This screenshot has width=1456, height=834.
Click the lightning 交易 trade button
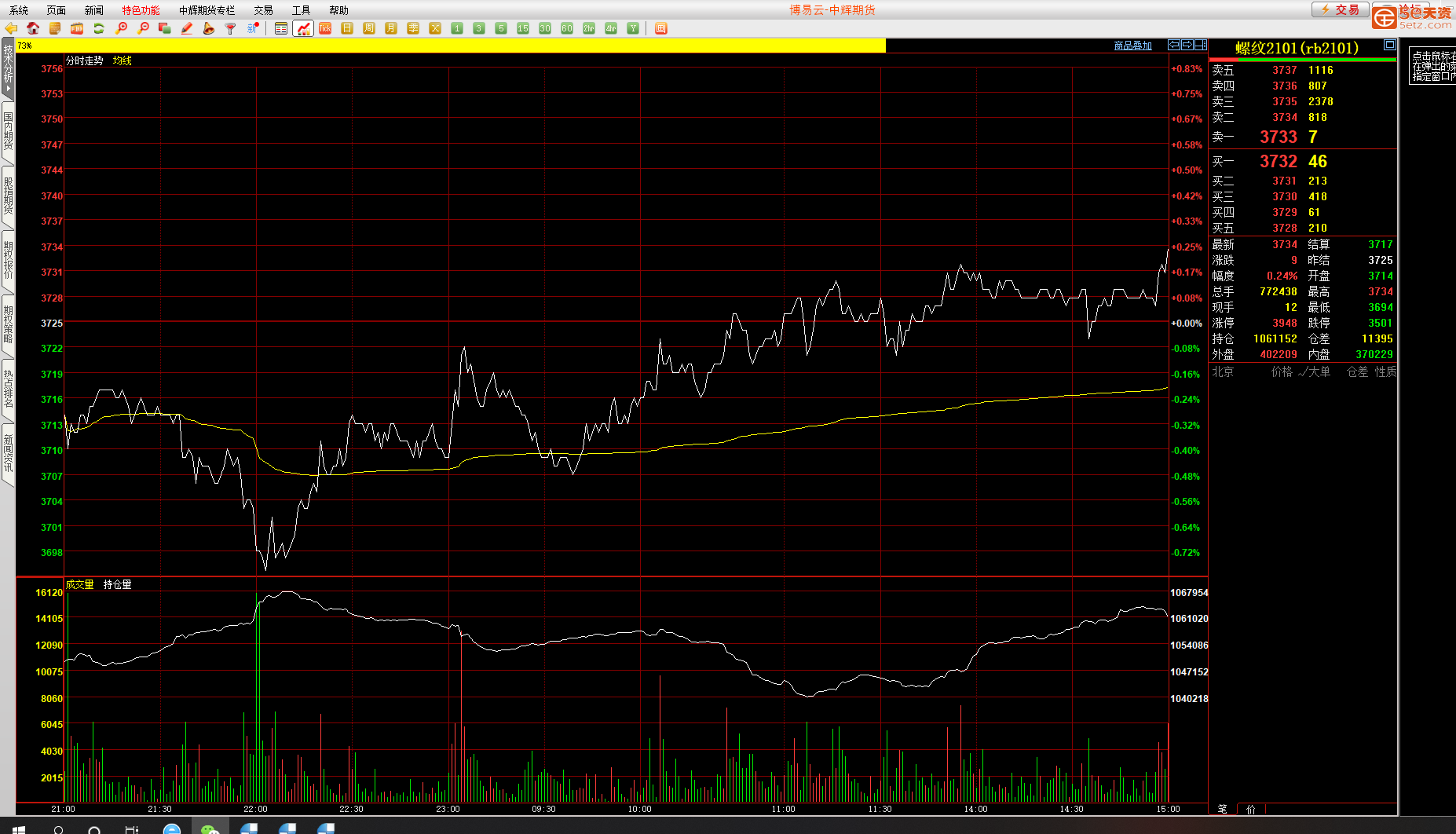click(1340, 9)
